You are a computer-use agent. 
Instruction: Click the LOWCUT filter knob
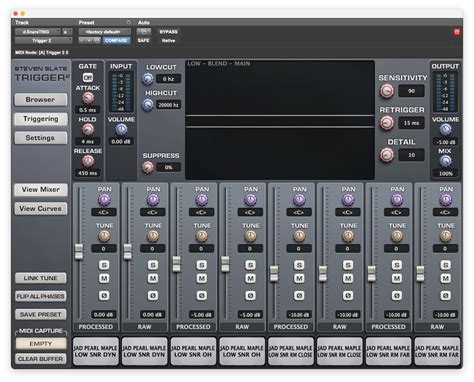(148, 79)
